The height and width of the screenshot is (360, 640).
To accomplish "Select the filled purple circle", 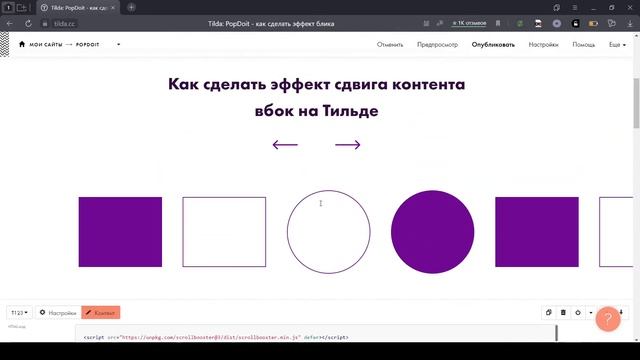I will 433,232.
